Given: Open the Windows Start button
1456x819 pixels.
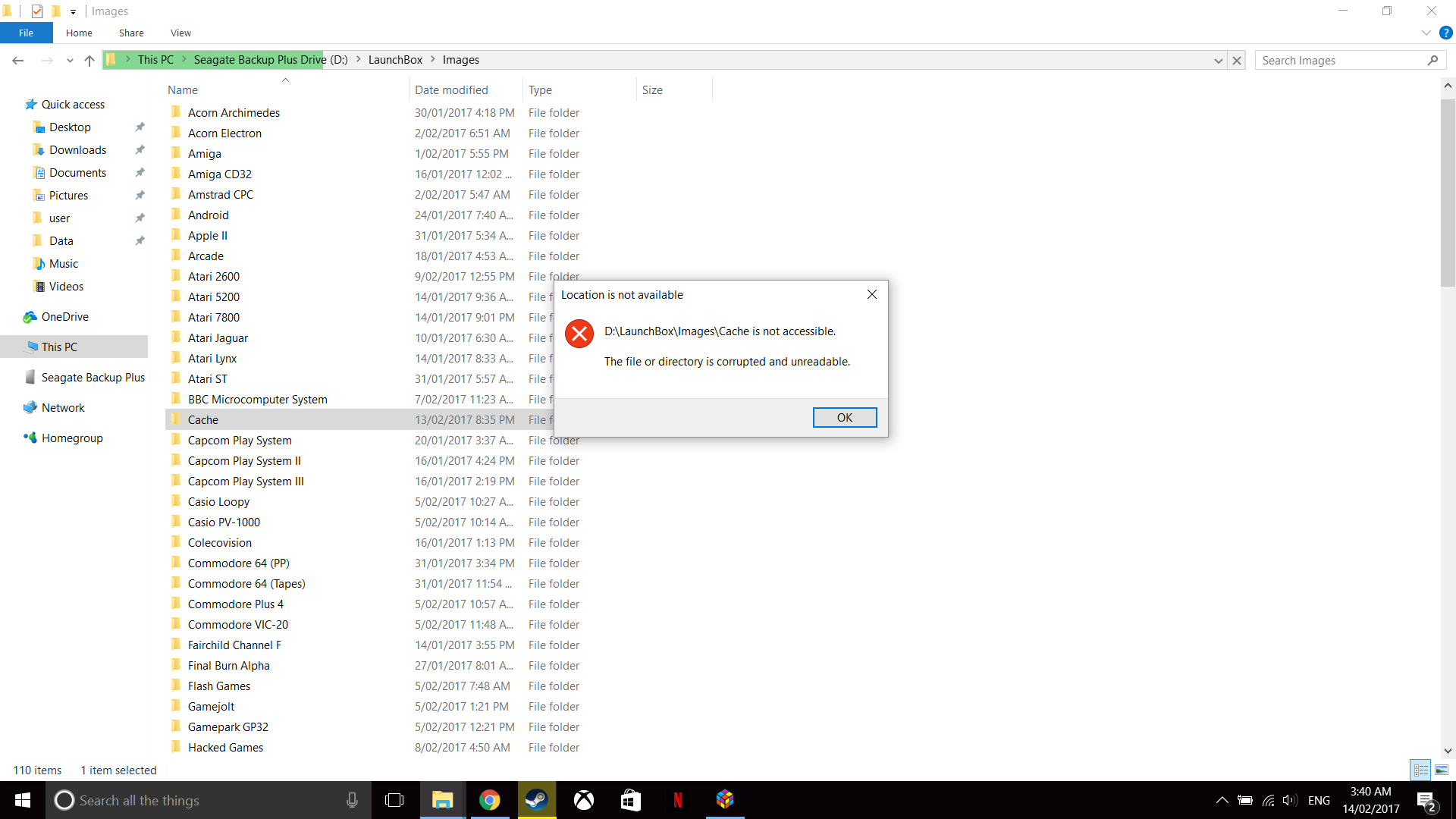Looking at the screenshot, I should pos(23,800).
